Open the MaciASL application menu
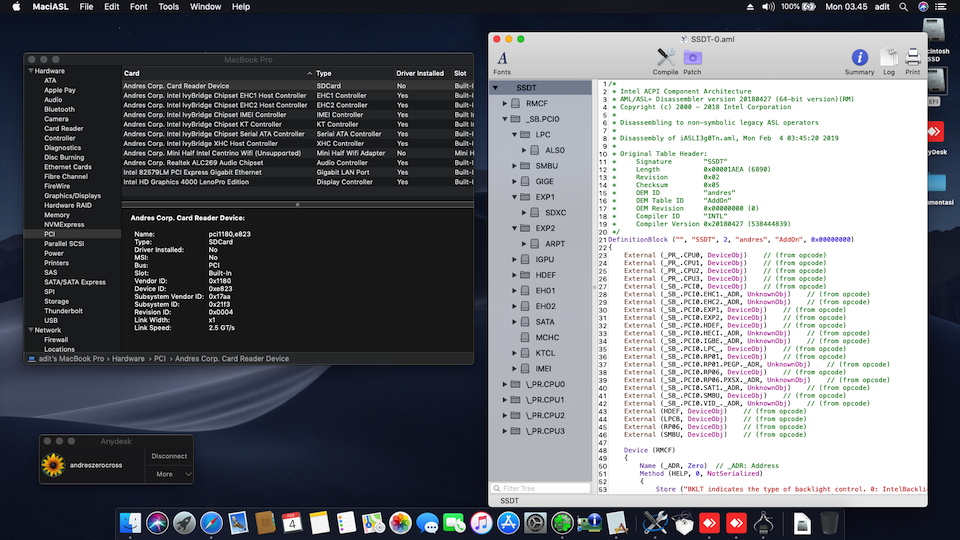This screenshot has height=540, width=960. click(x=50, y=7)
